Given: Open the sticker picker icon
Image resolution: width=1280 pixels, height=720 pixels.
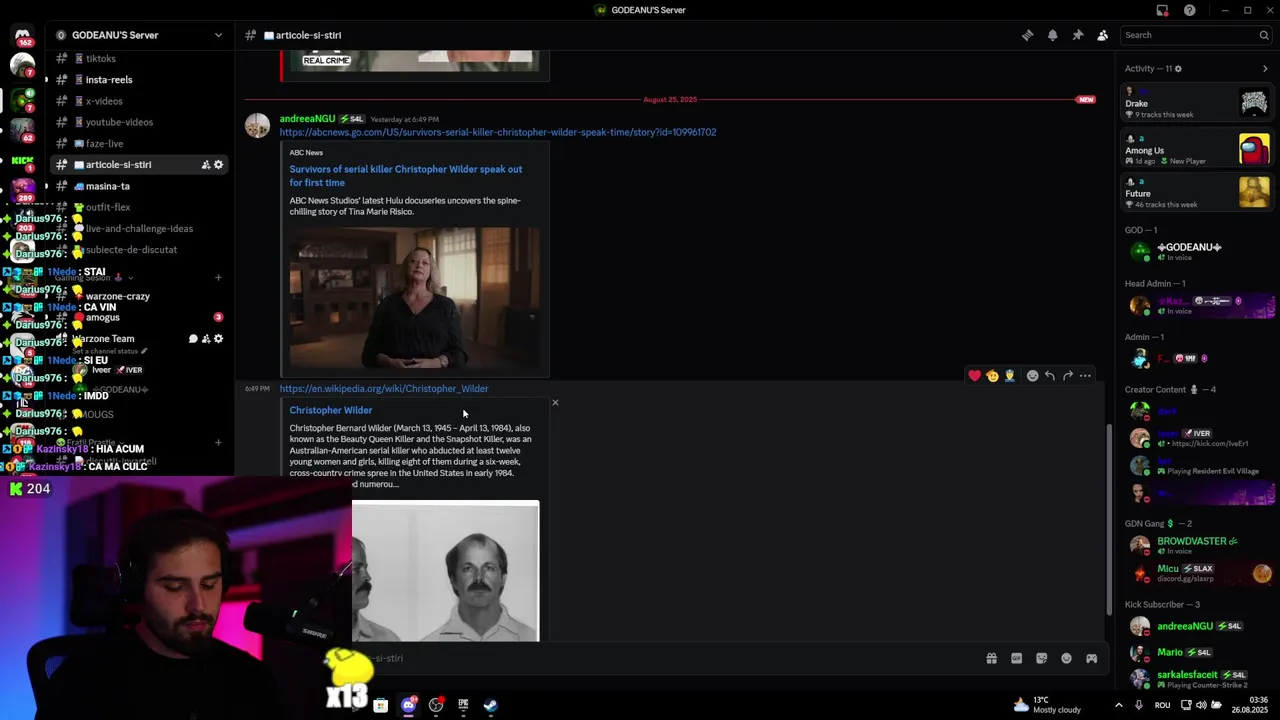Looking at the screenshot, I should point(1041,659).
